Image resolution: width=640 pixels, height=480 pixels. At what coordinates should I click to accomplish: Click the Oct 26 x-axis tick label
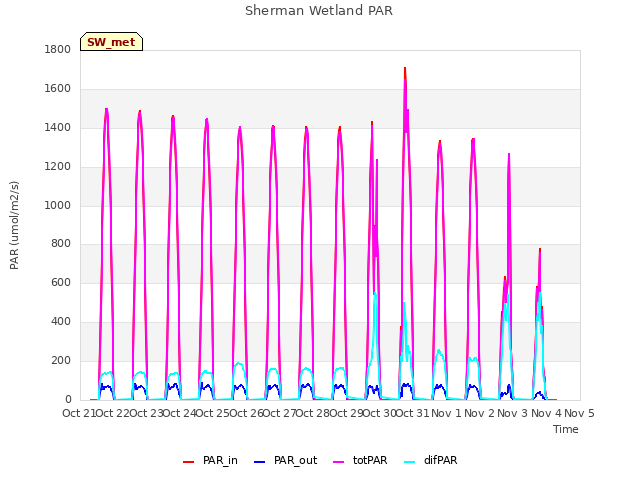point(246,413)
